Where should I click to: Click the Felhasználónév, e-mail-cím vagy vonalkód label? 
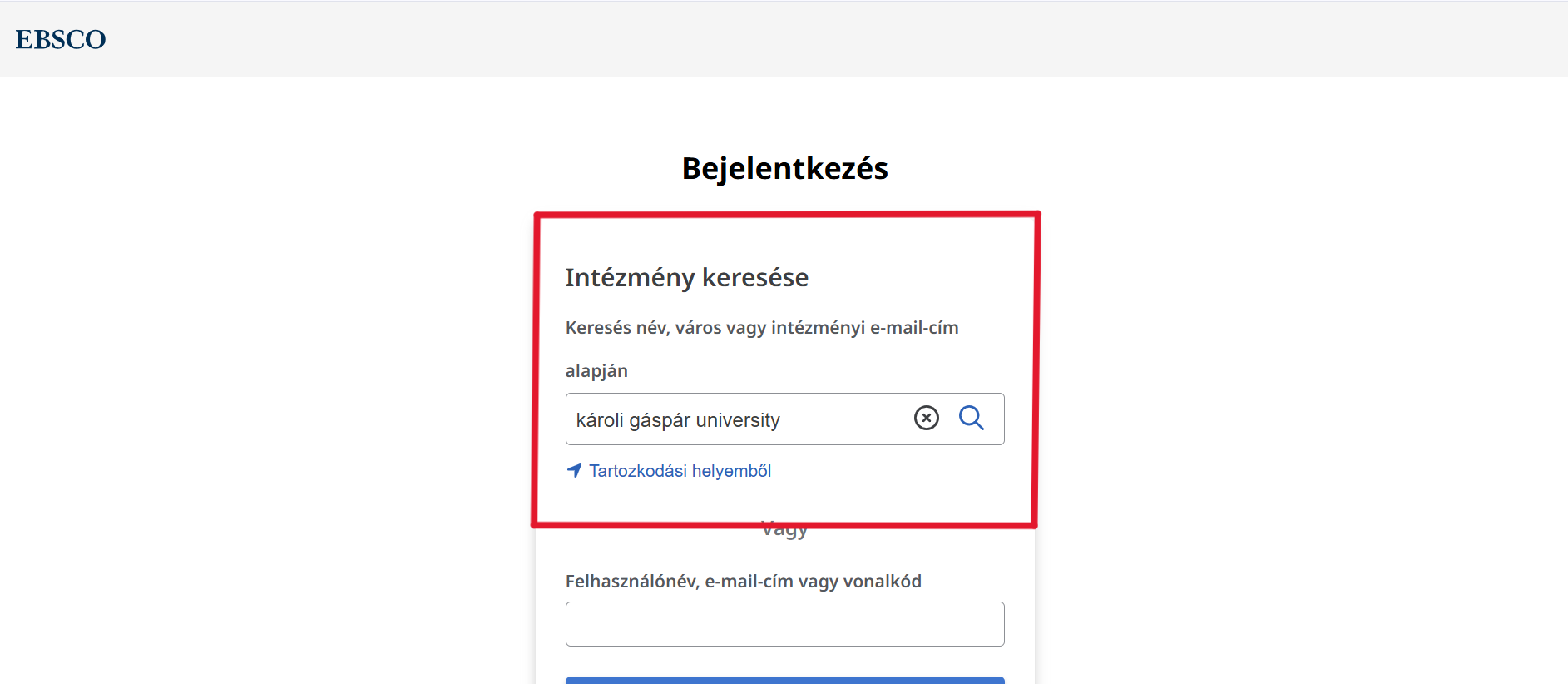point(743,582)
